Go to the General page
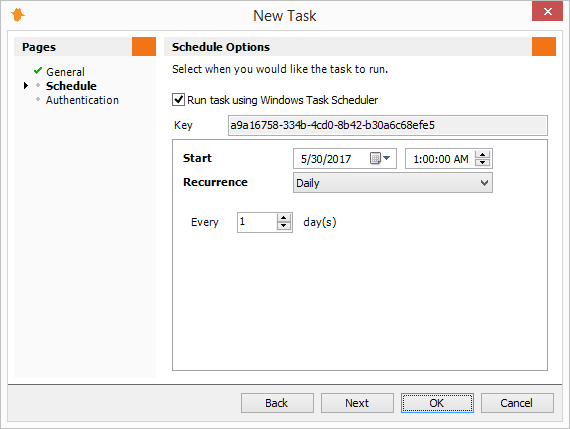 (65, 72)
